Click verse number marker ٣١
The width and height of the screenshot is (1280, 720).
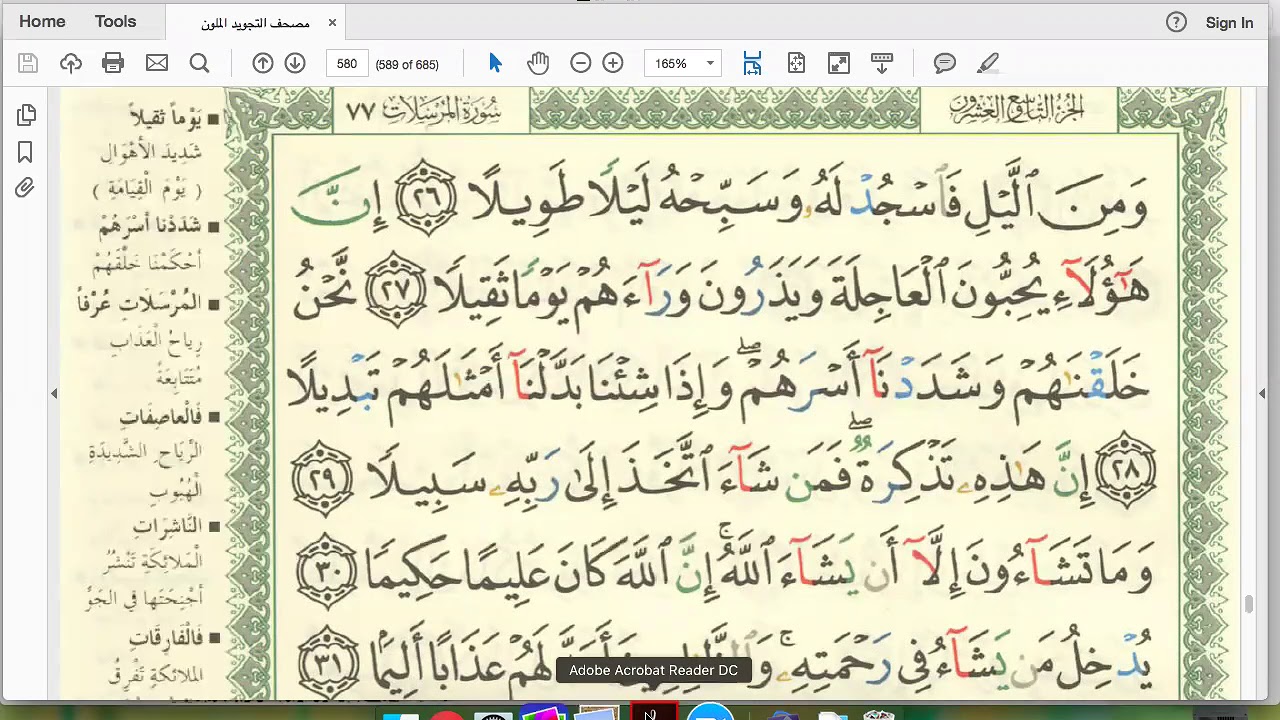tap(328, 663)
